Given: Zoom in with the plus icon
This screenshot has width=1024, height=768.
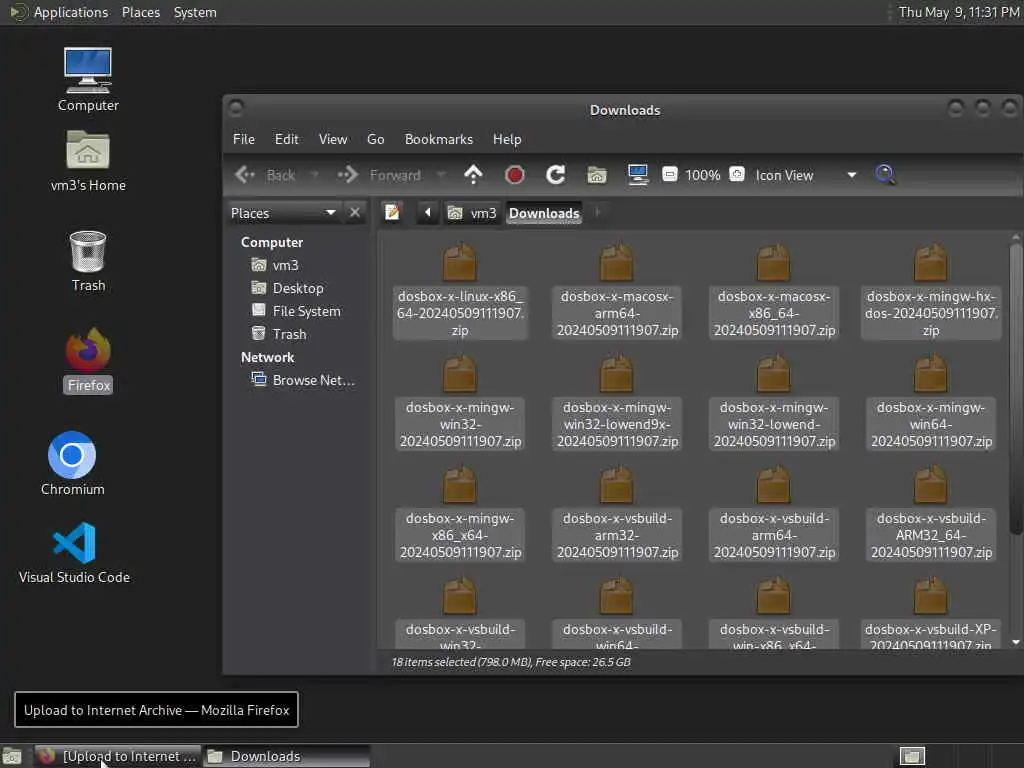Looking at the screenshot, I should [737, 174].
